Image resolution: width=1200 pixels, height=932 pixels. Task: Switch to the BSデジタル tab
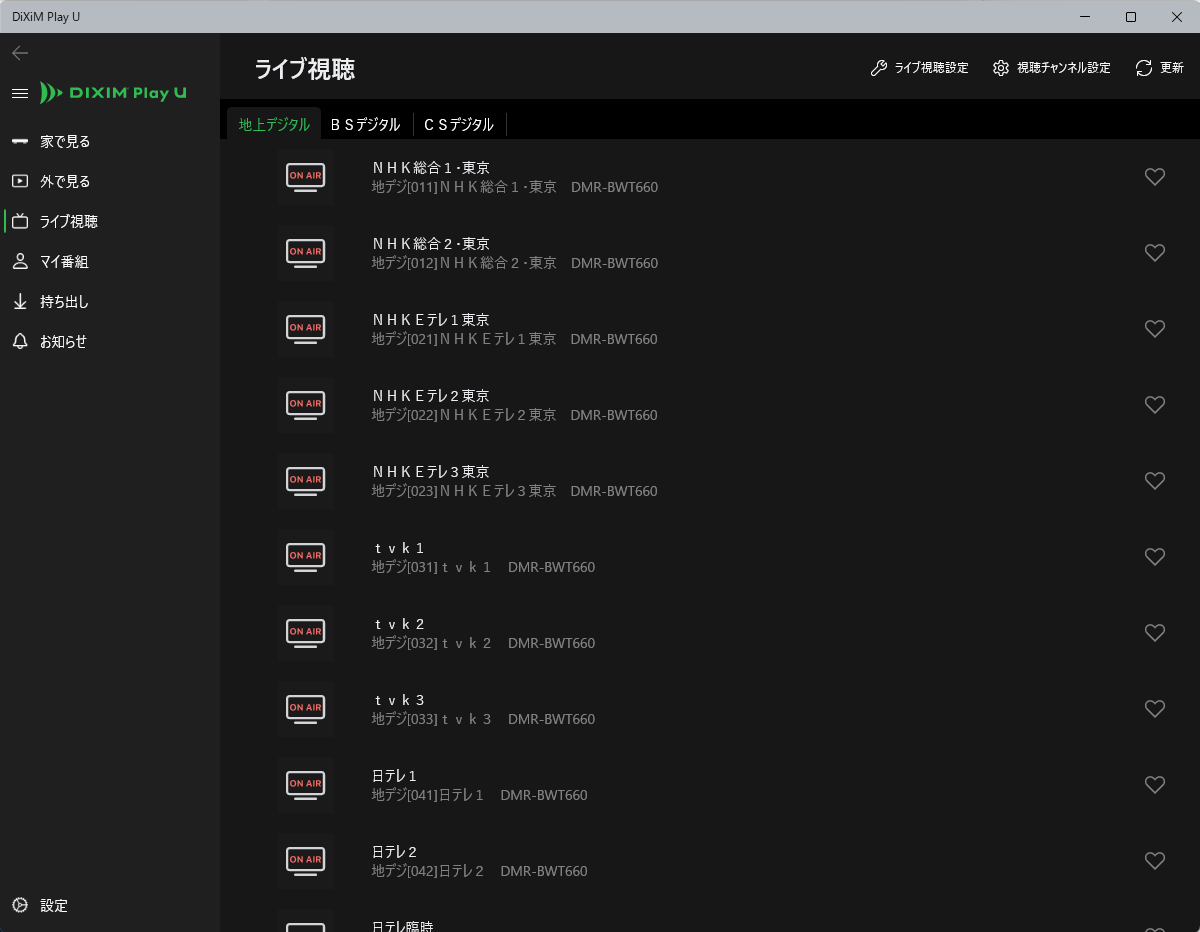point(365,125)
